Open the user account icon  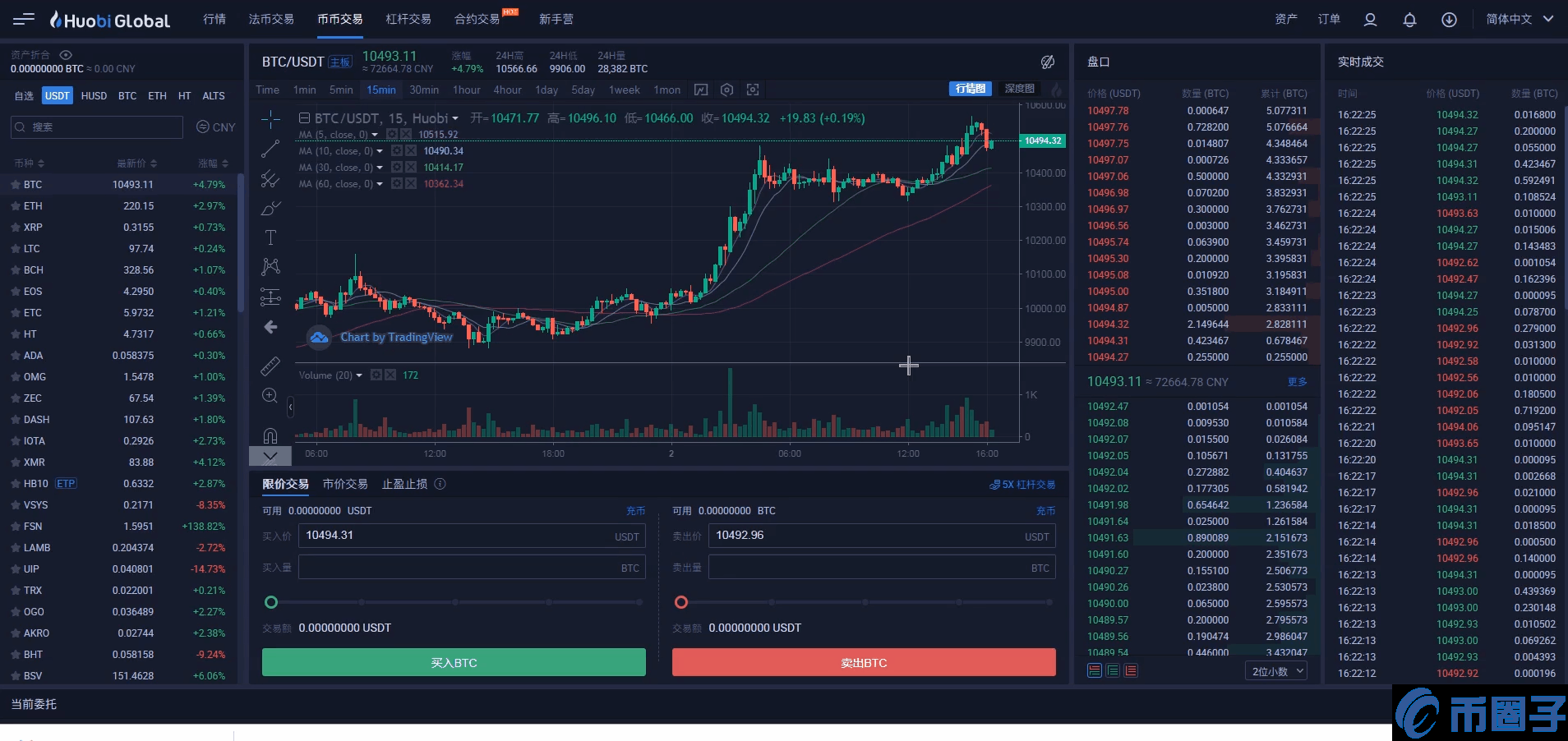coord(1370,20)
